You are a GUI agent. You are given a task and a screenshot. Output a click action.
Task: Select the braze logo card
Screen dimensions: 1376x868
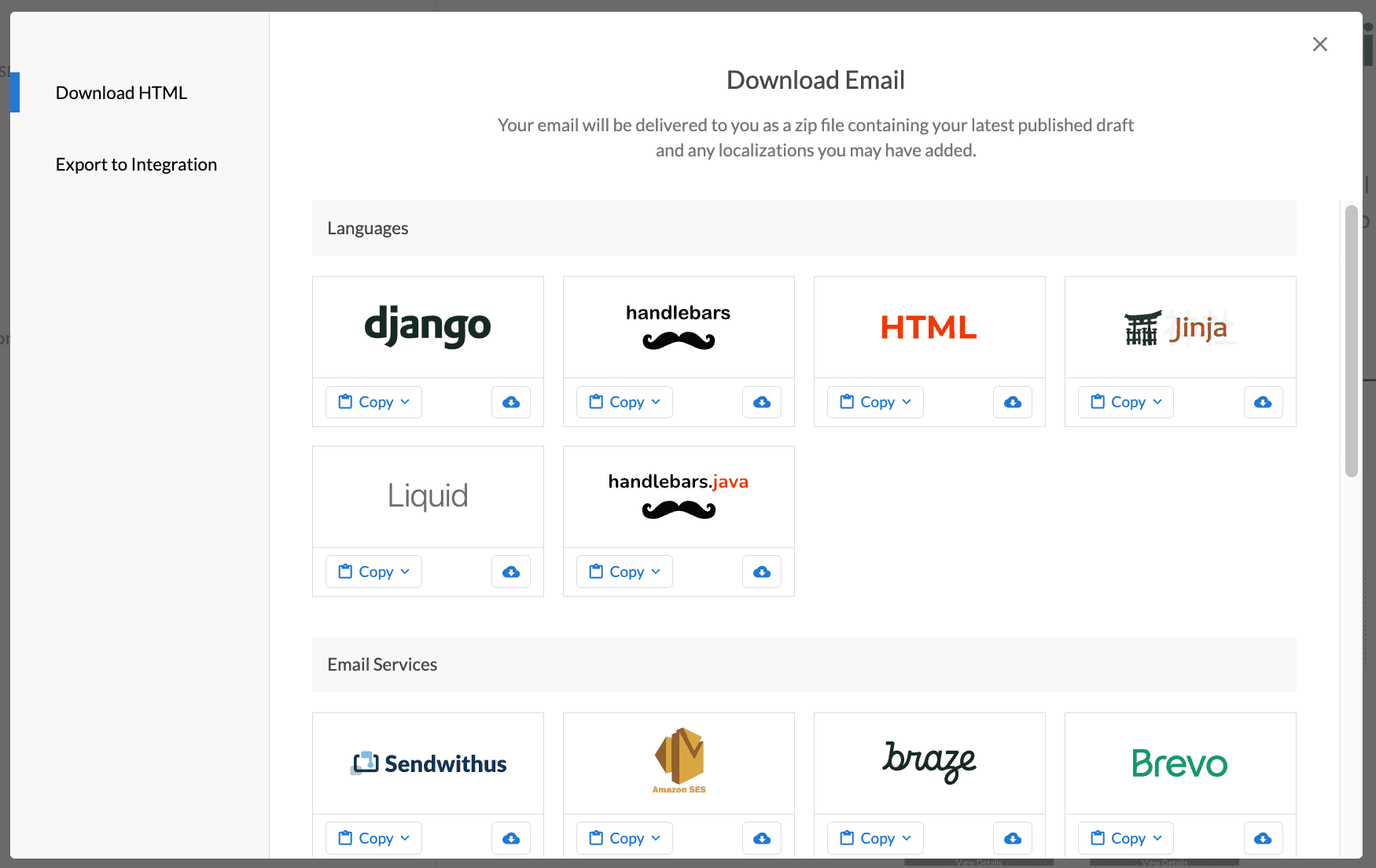(x=929, y=762)
